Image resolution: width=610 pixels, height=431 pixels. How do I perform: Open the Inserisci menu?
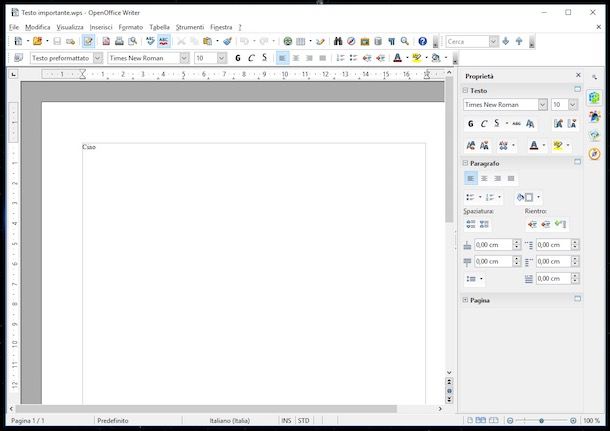pyautogui.click(x=101, y=27)
